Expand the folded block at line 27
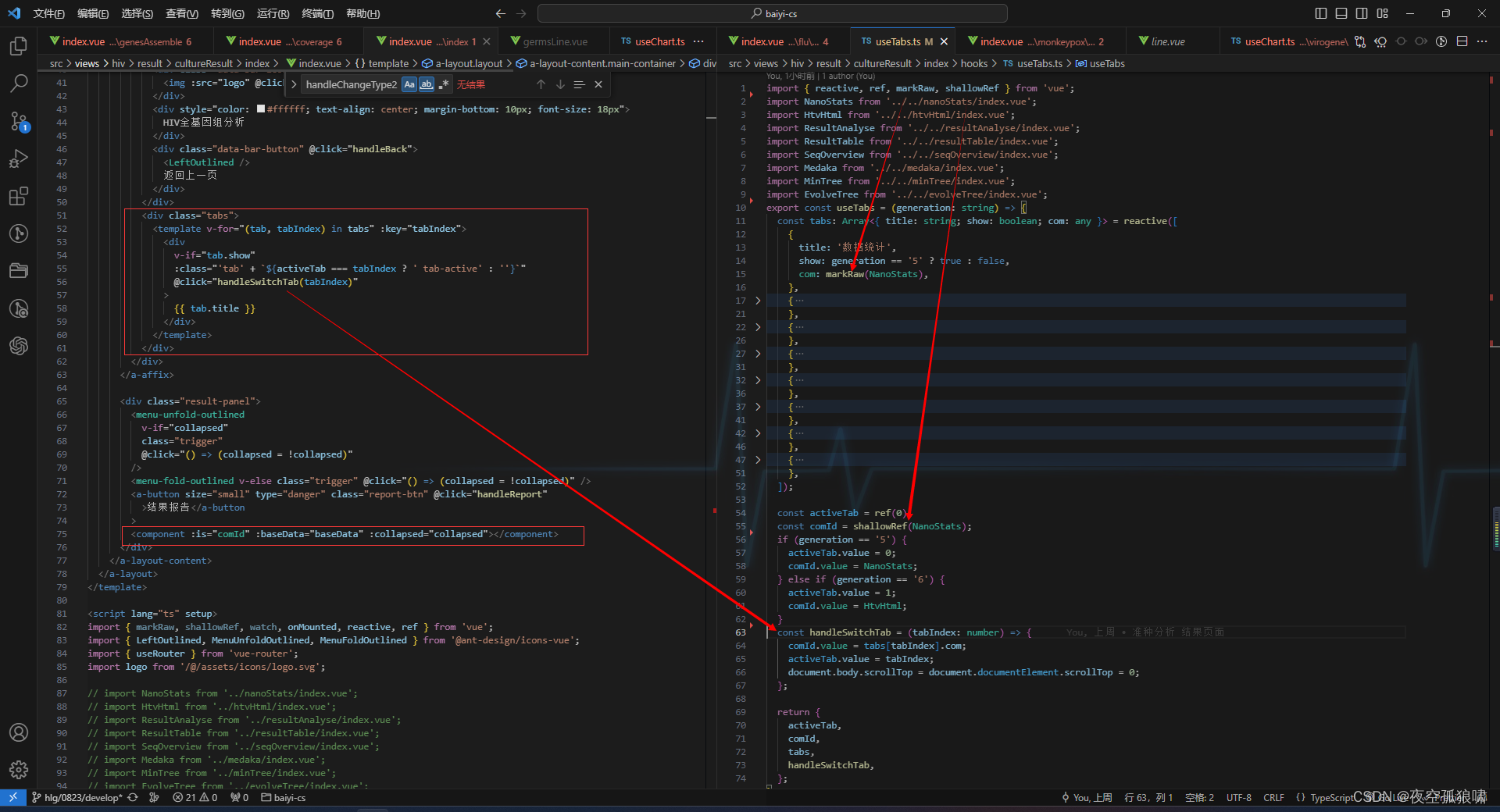This screenshot has width=1500, height=812. coord(758,354)
